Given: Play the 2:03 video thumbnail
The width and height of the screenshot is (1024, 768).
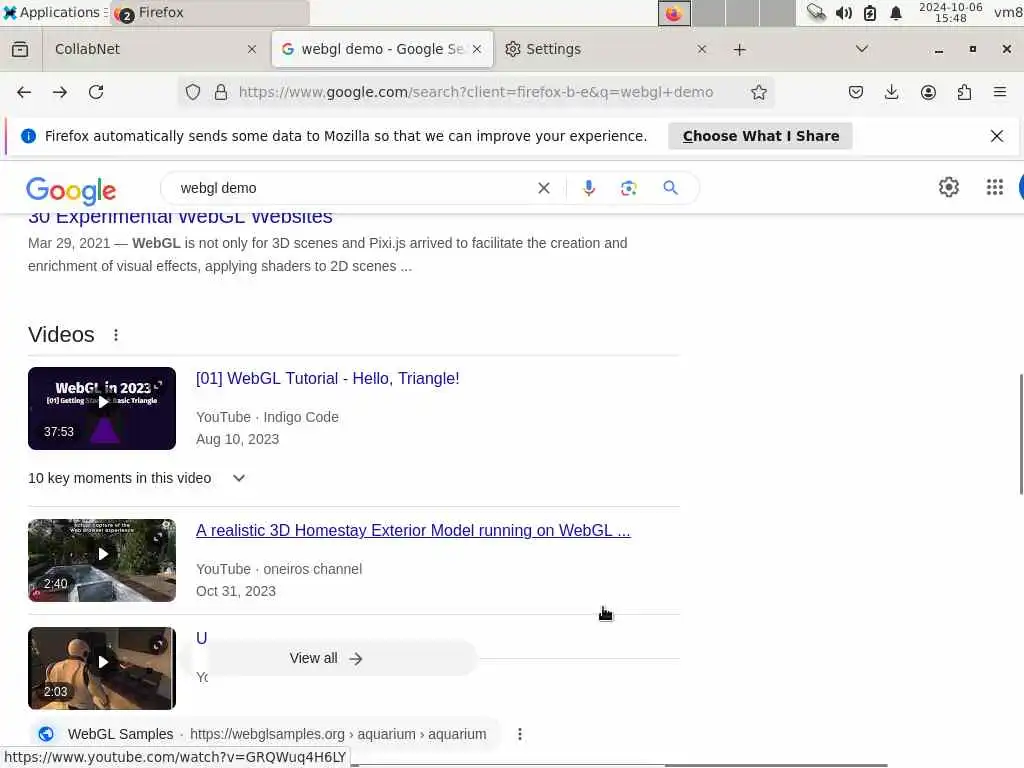Looking at the screenshot, I should 102,668.
